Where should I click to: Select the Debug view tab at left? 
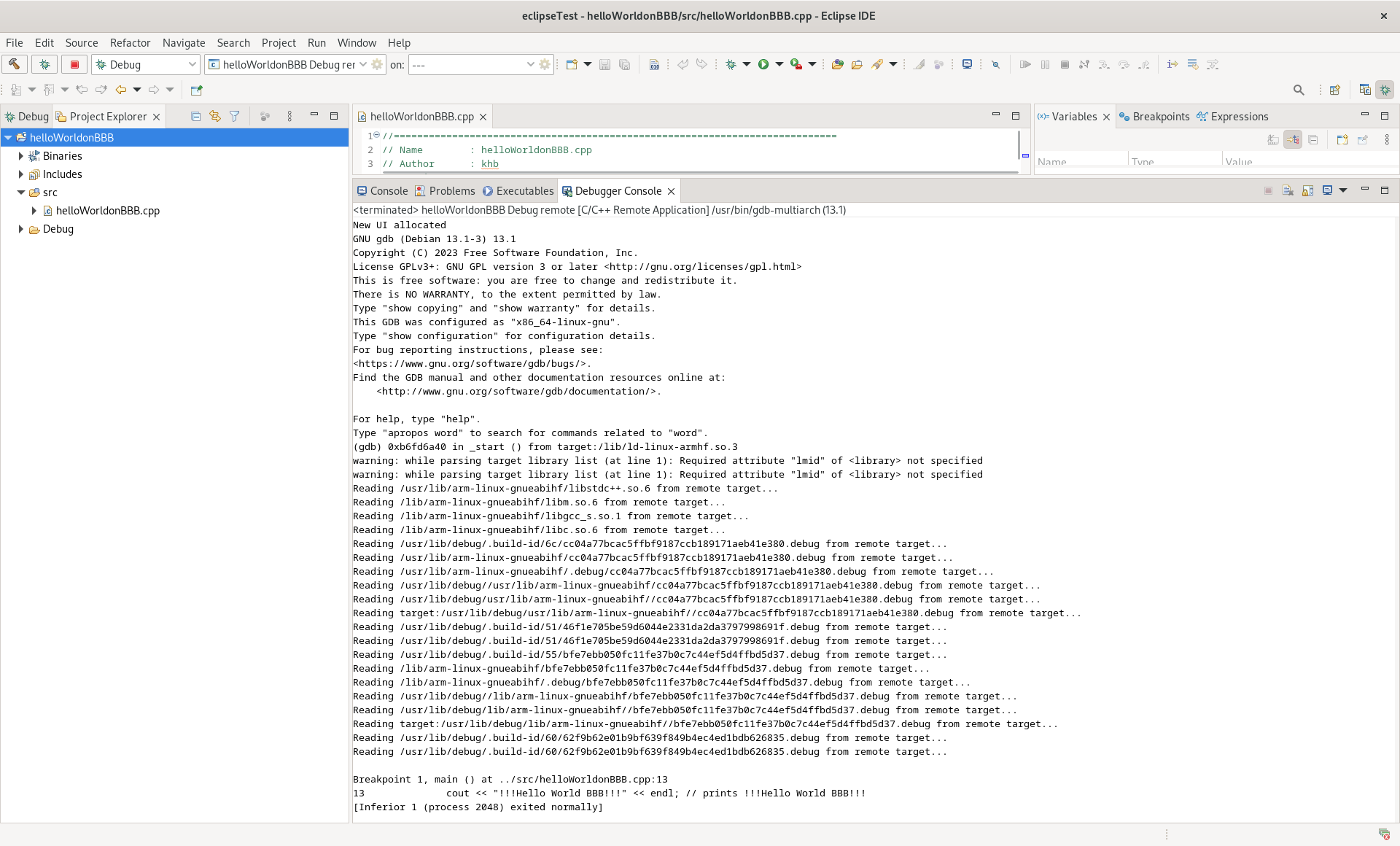(27, 116)
